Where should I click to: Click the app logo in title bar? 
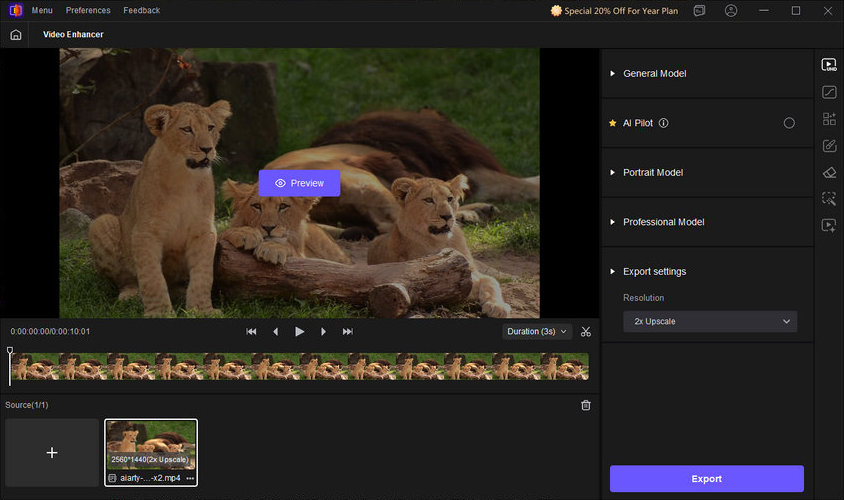pos(16,10)
